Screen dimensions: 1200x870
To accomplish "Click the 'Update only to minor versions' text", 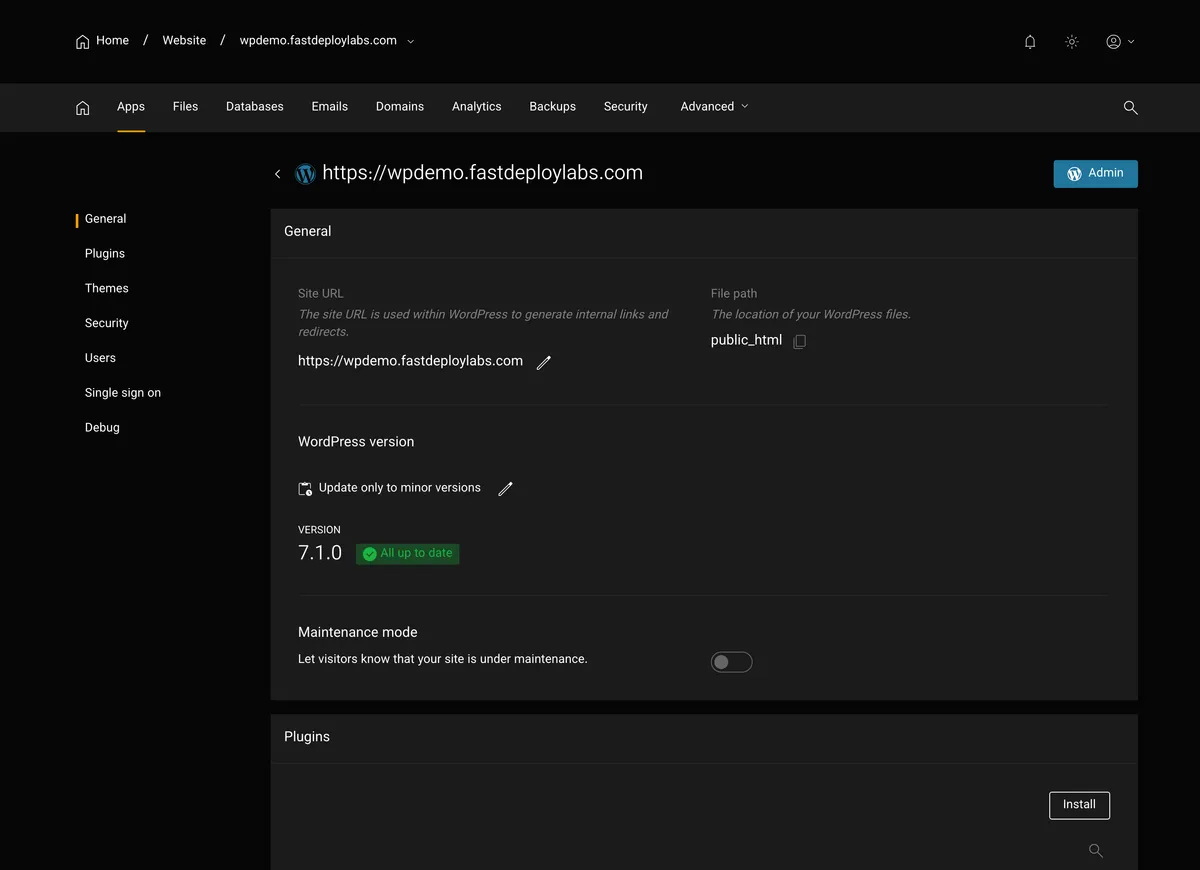I will tap(399, 488).
